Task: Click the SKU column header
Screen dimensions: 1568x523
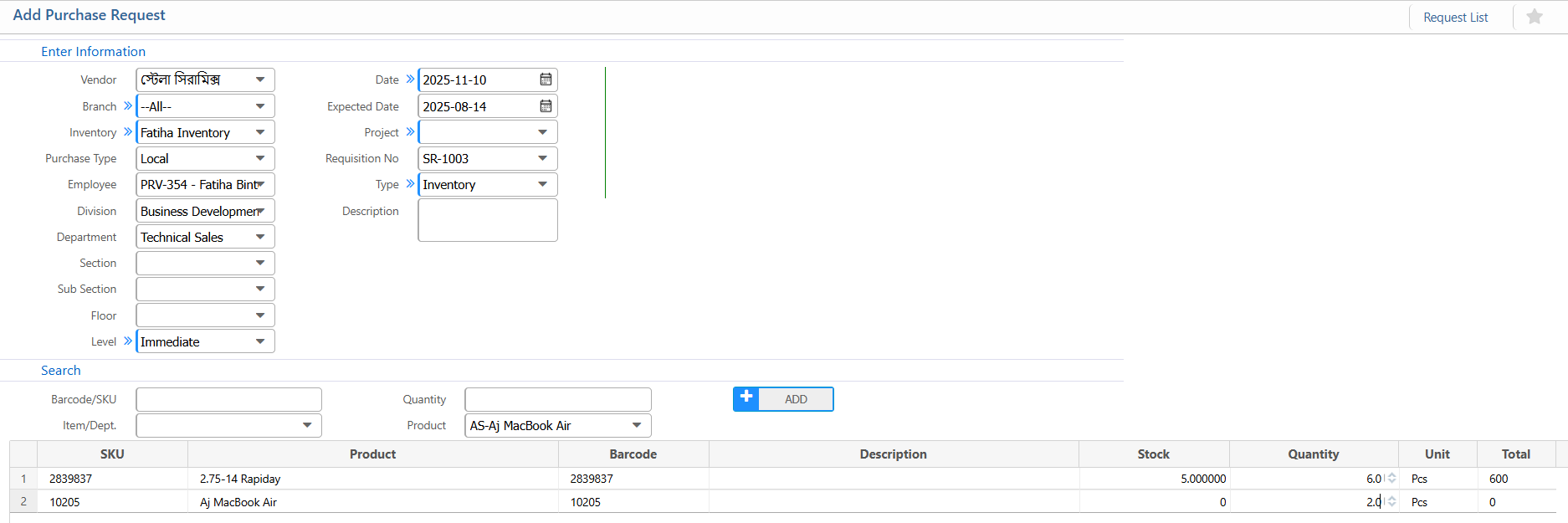Action: (x=112, y=454)
